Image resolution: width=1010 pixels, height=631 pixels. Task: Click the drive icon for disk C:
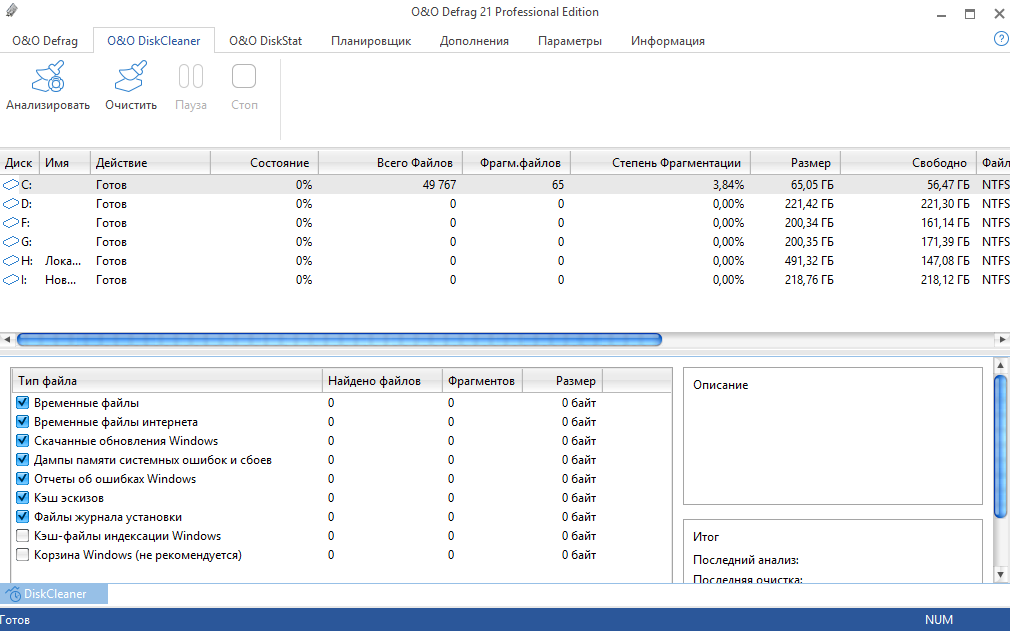click(x=11, y=185)
